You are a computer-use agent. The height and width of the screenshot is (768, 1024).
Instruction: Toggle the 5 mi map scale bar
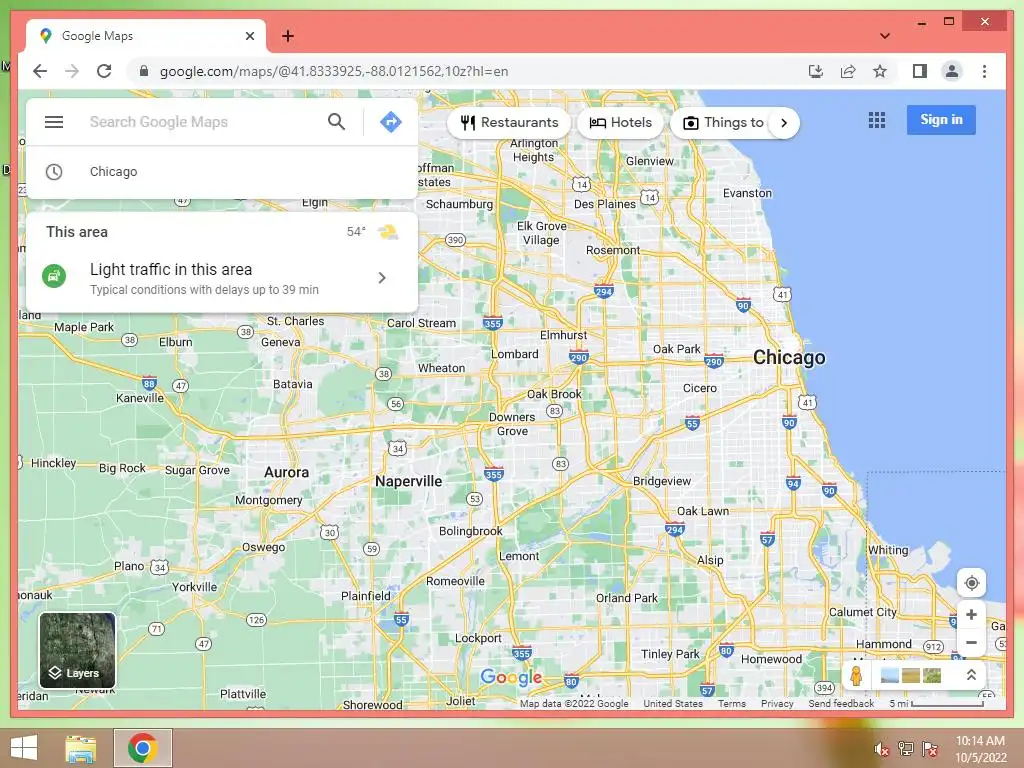coord(936,703)
